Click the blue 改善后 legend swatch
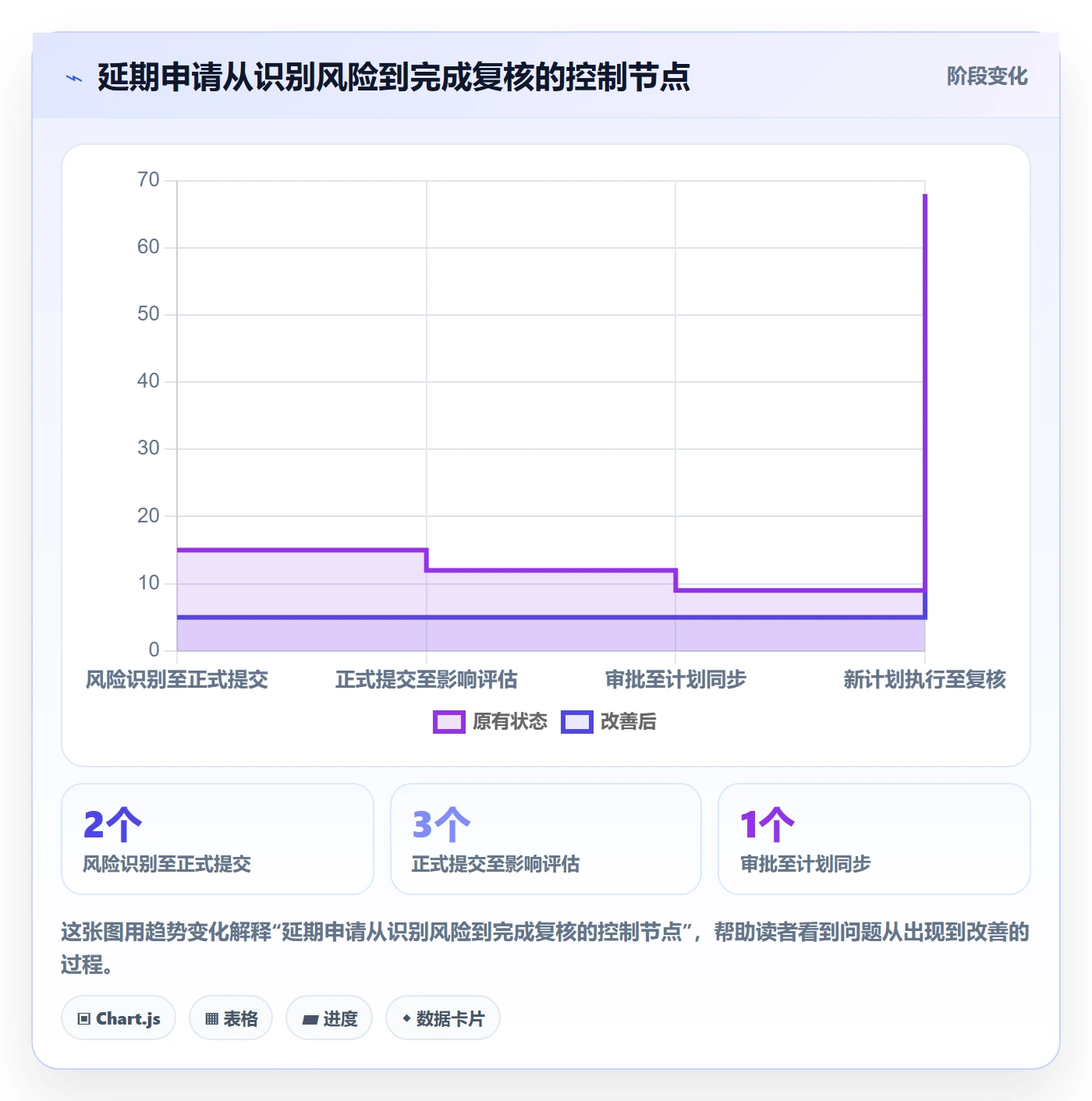Viewport: 1092px width, 1101px height. tap(577, 722)
